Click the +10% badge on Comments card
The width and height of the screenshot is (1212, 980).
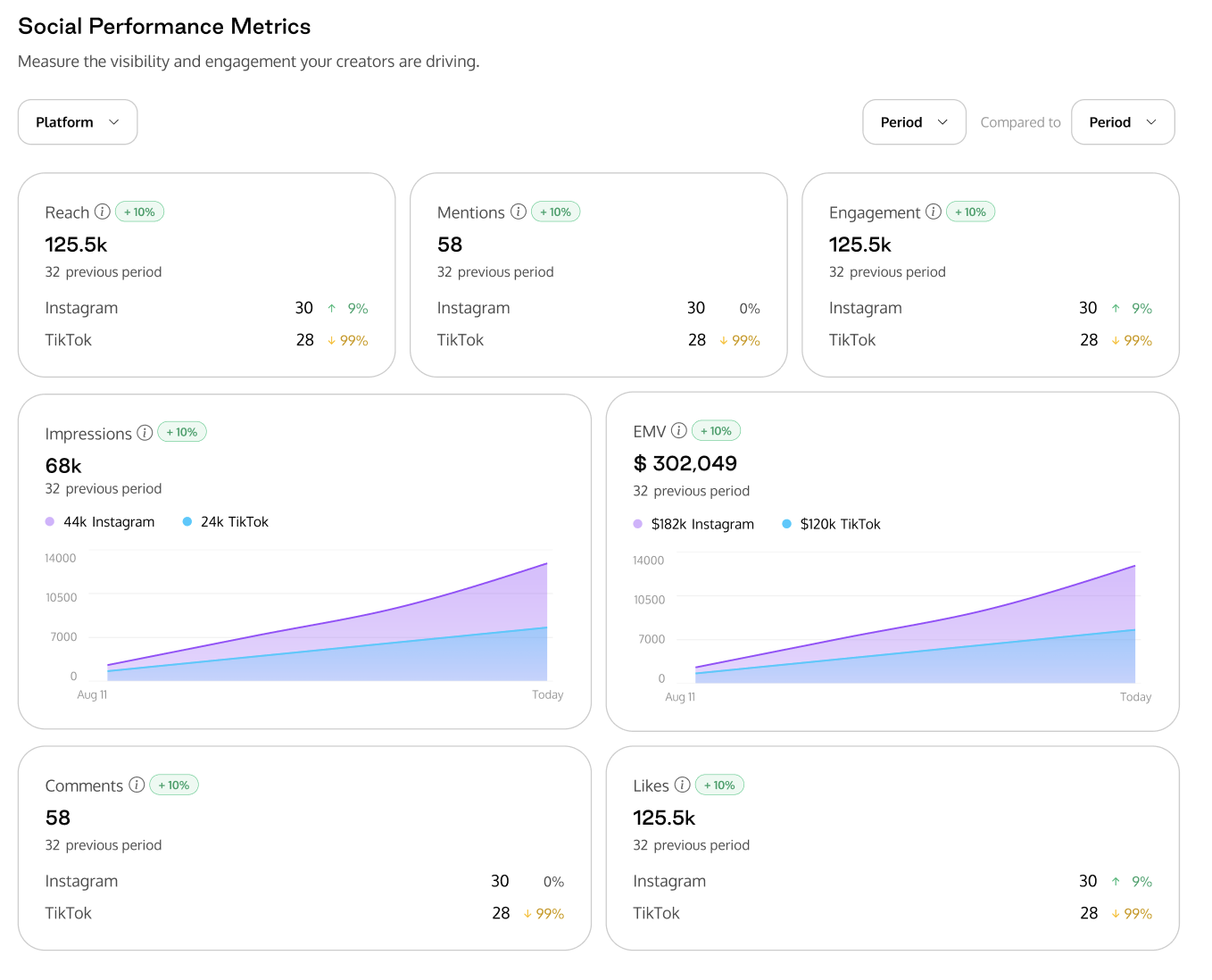[x=174, y=785]
